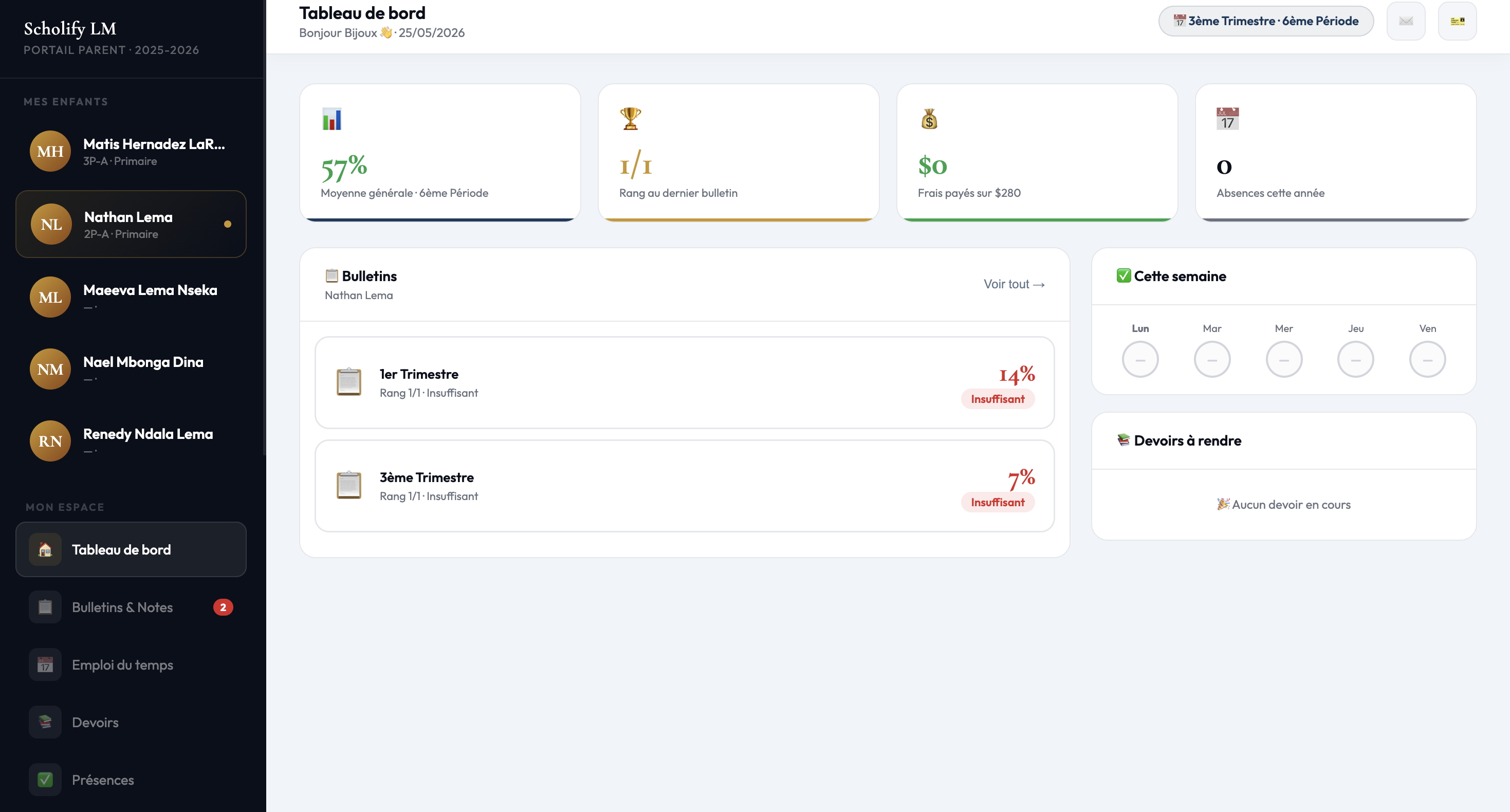Click the Scholify LM logo text

coord(70,28)
